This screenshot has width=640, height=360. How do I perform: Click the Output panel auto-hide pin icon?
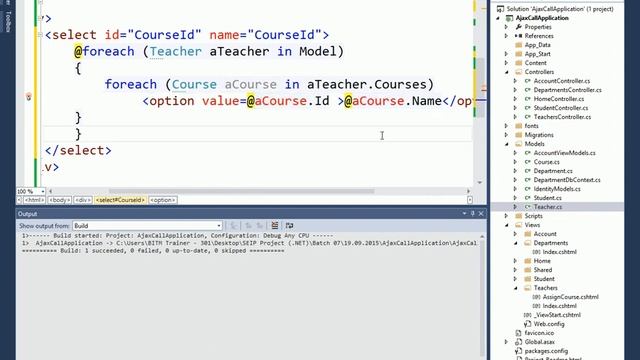[473, 213]
